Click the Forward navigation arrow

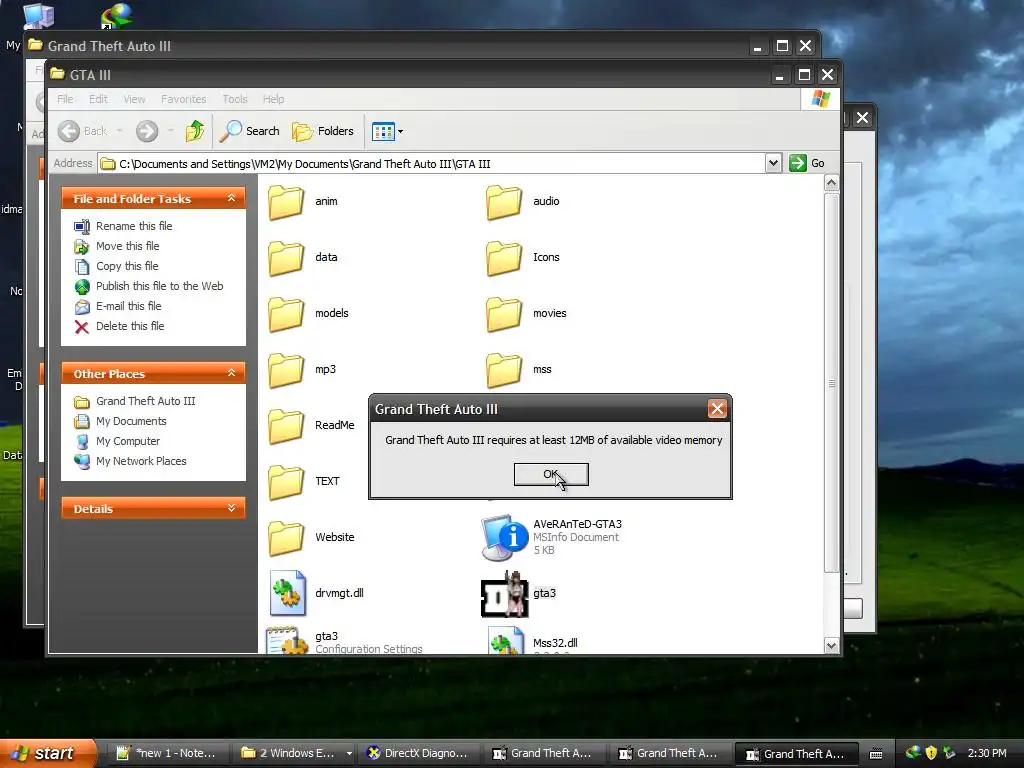pos(147,131)
